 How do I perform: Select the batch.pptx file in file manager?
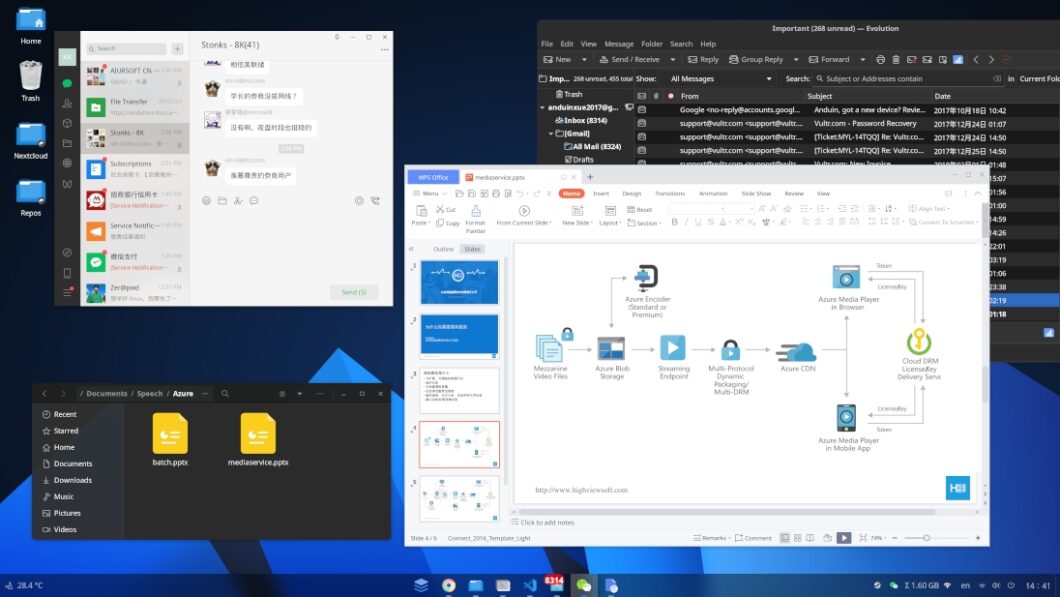click(x=170, y=439)
